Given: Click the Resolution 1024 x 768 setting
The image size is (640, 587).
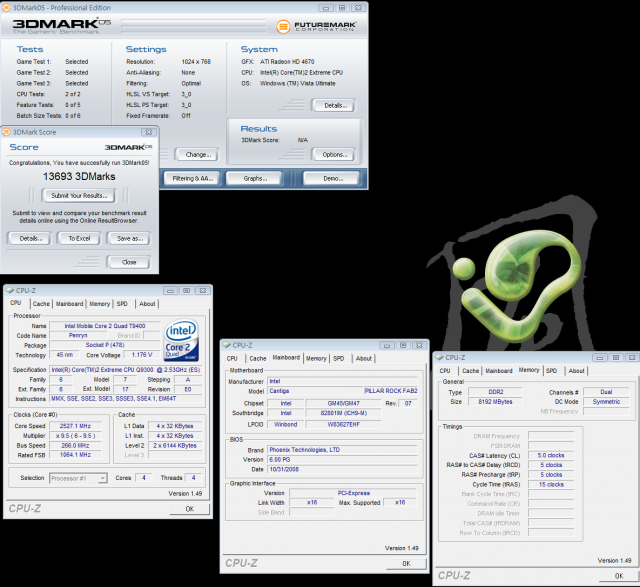Looking at the screenshot, I should [196, 62].
